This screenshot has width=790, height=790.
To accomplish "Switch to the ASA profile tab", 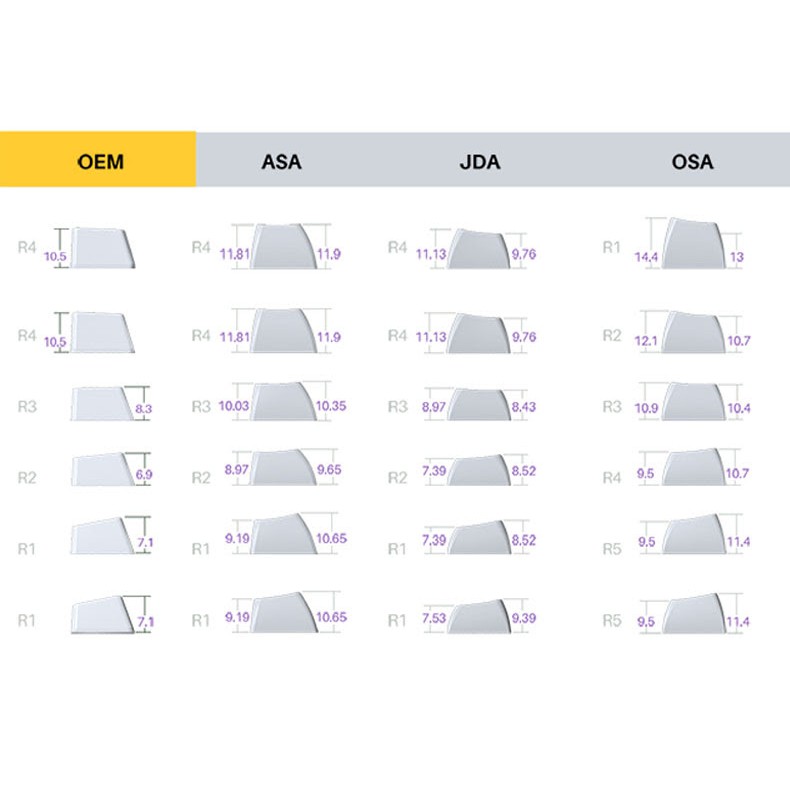I will click(281, 160).
